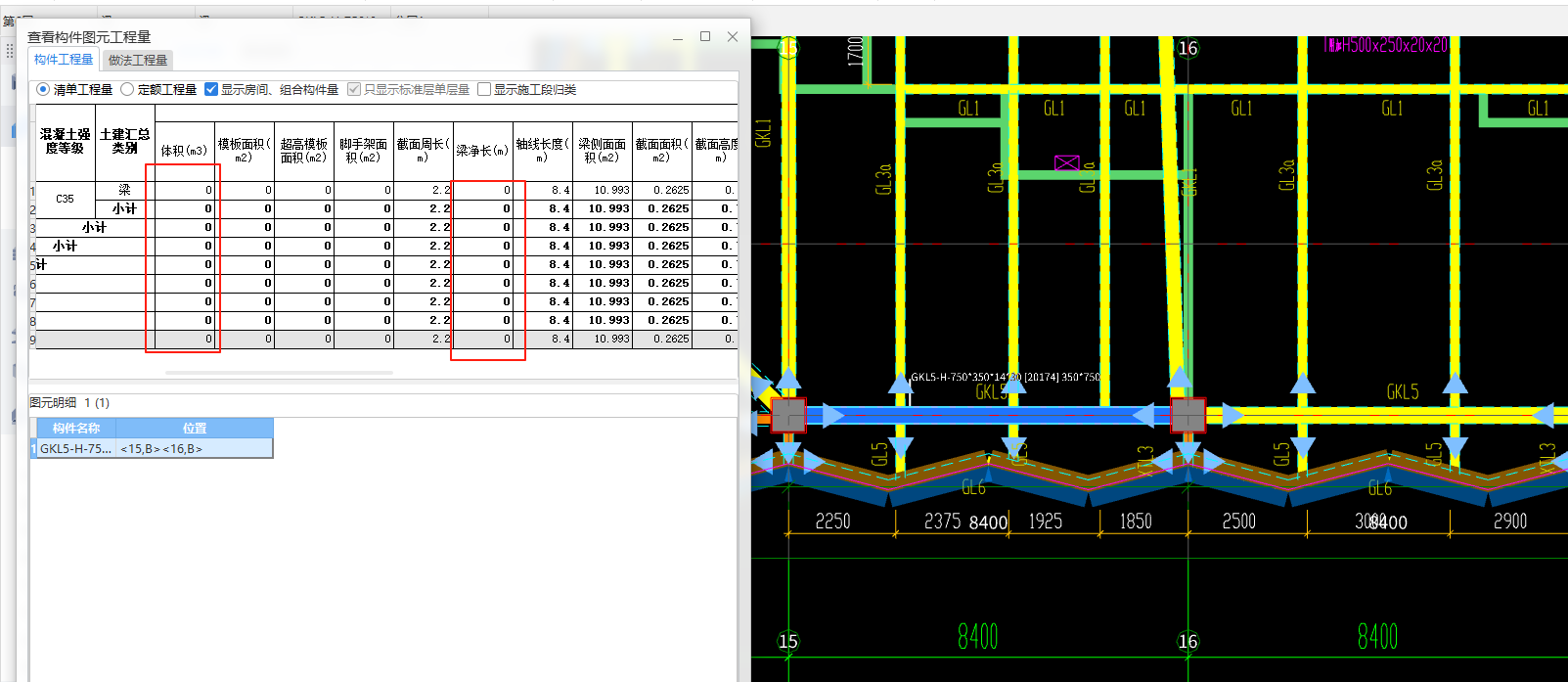Click the 2900 dimension text in drawing
Viewport: 1568px width, 682px height.
pyautogui.click(x=1510, y=522)
